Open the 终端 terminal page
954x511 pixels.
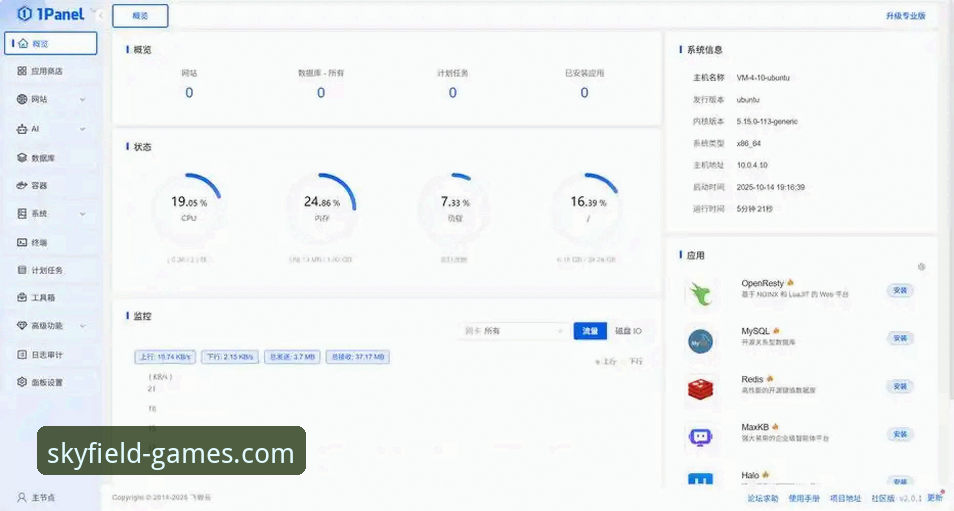(39, 242)
